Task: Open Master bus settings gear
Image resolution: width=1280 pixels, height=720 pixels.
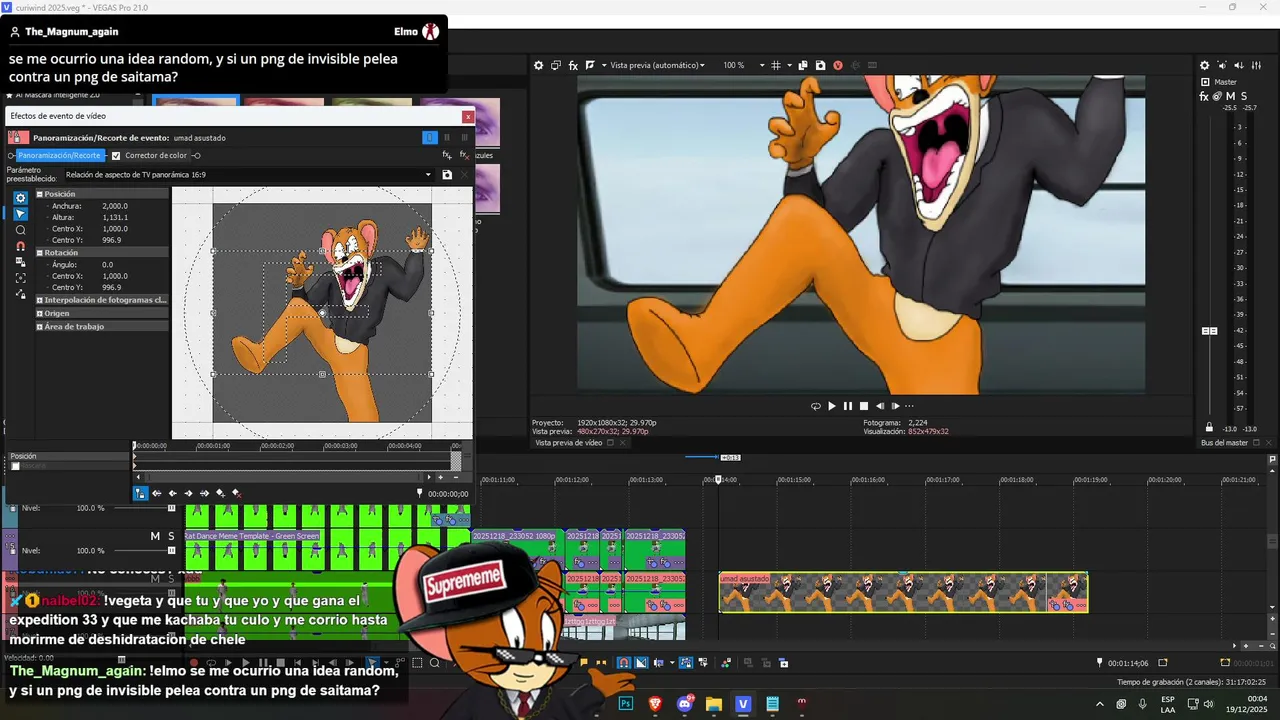Action: coord(1205,65)
